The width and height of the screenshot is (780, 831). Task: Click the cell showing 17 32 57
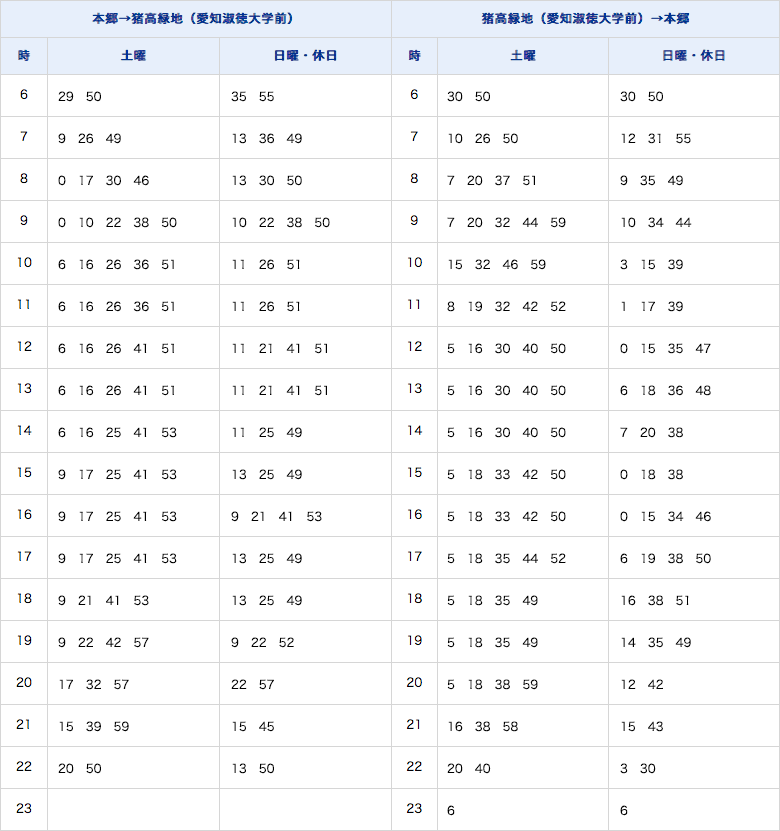[133, 684]
